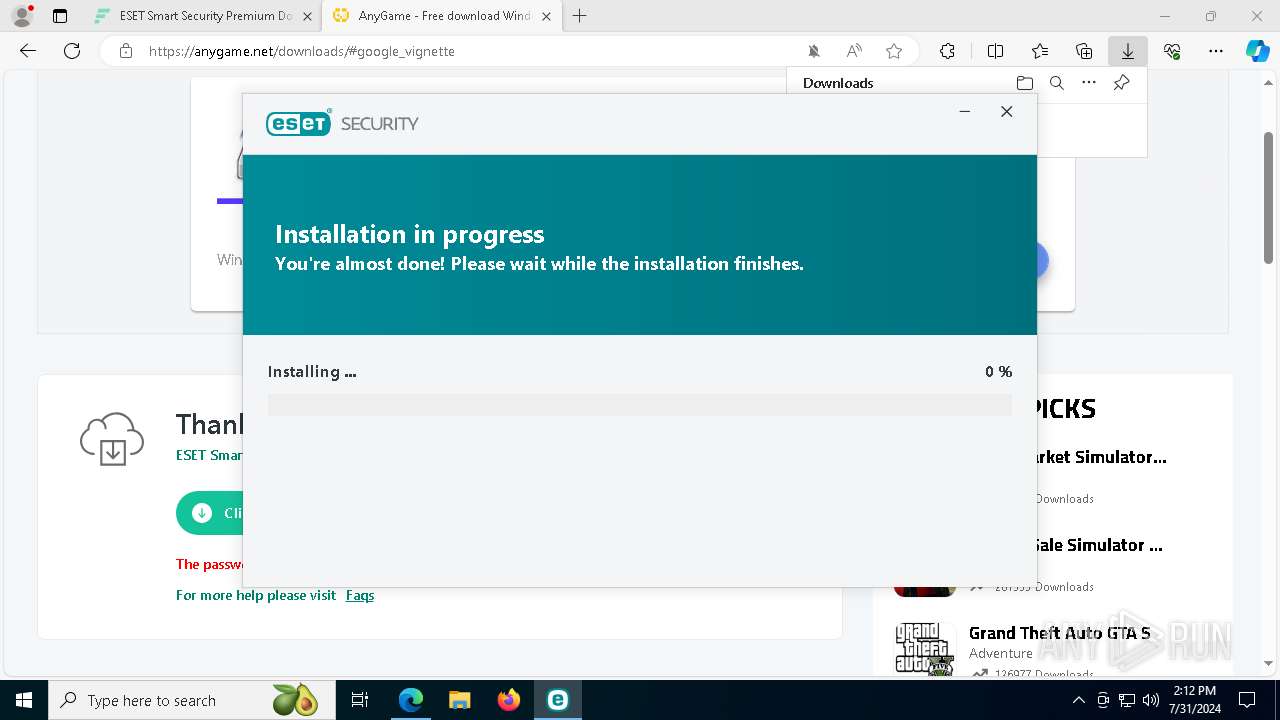Open a new browser tab

click(x=579, y=16)
